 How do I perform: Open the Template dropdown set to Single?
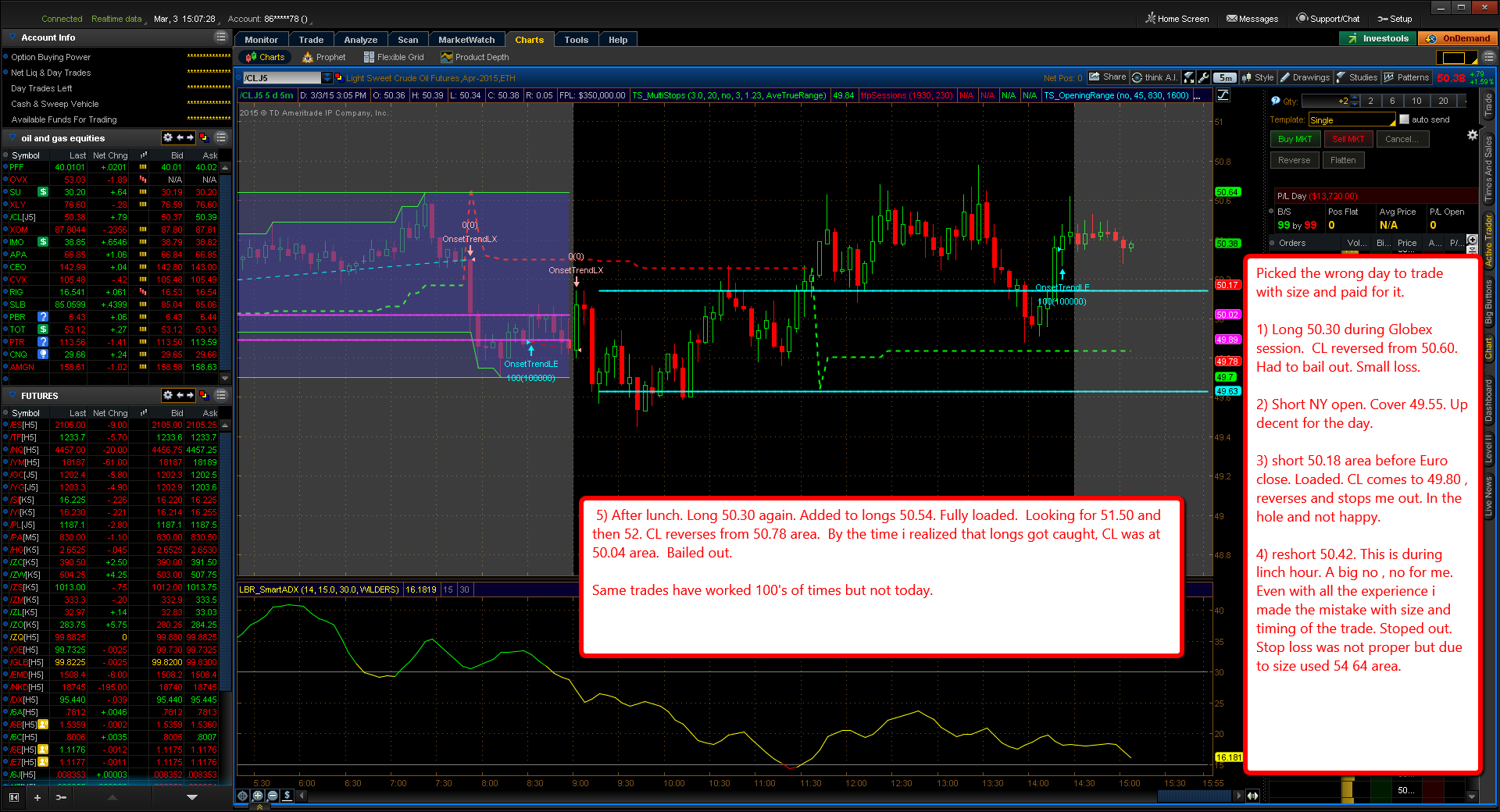(x=1352, y=119)
